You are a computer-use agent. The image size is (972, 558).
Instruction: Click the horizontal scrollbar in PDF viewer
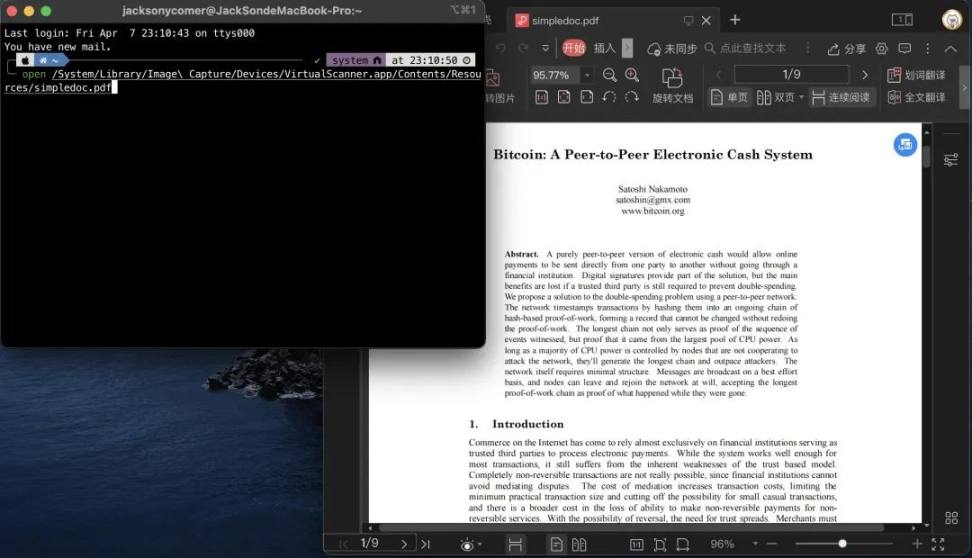click(x=631, y=528)
